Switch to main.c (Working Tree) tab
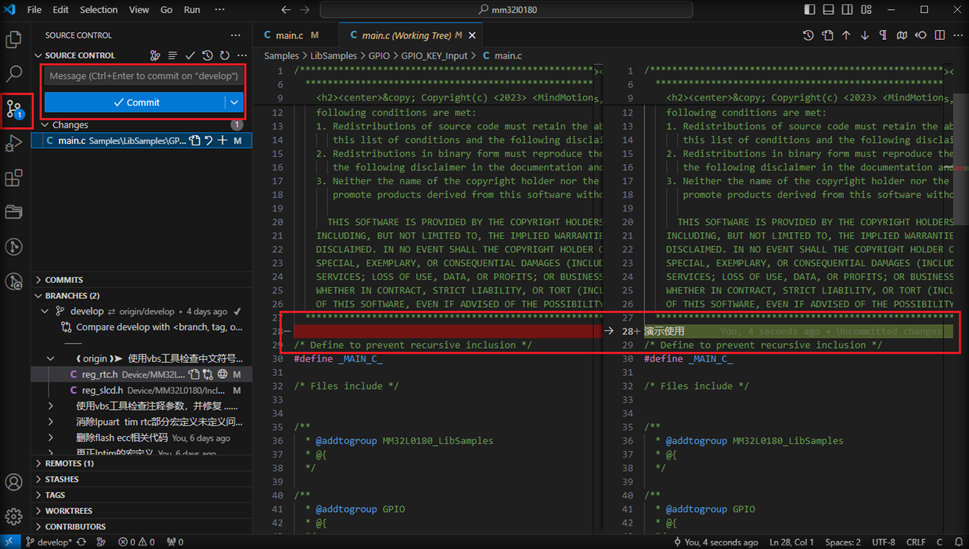Viewport: 969px width, 549px height. click(x=404, y=35)
